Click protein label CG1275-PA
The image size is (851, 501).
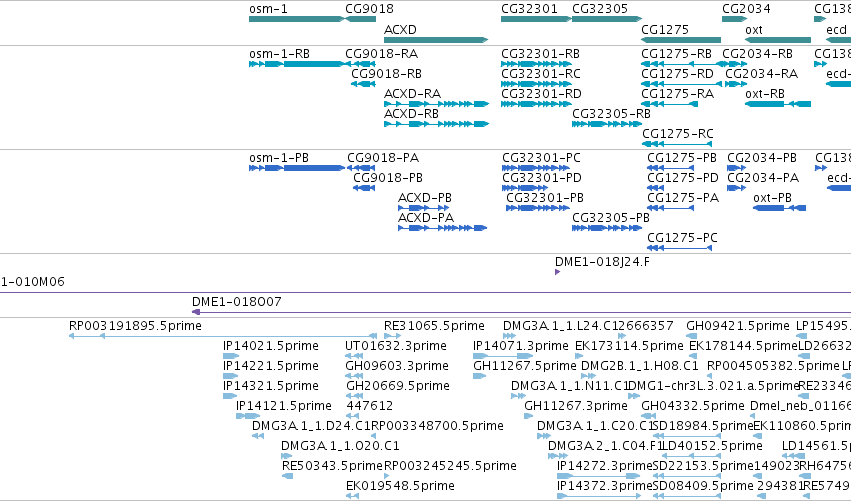(x=683, y=198)
